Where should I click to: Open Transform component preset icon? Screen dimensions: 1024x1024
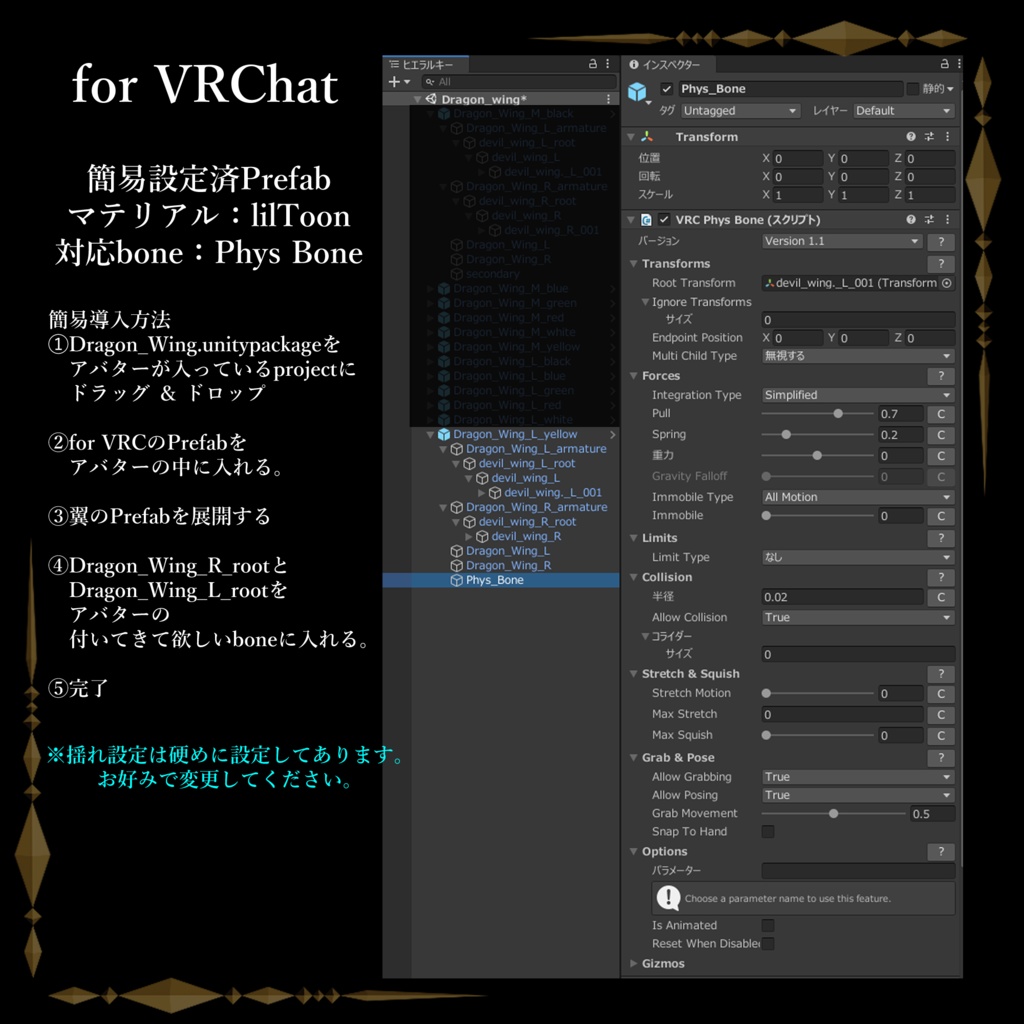(x=929, y=136)
